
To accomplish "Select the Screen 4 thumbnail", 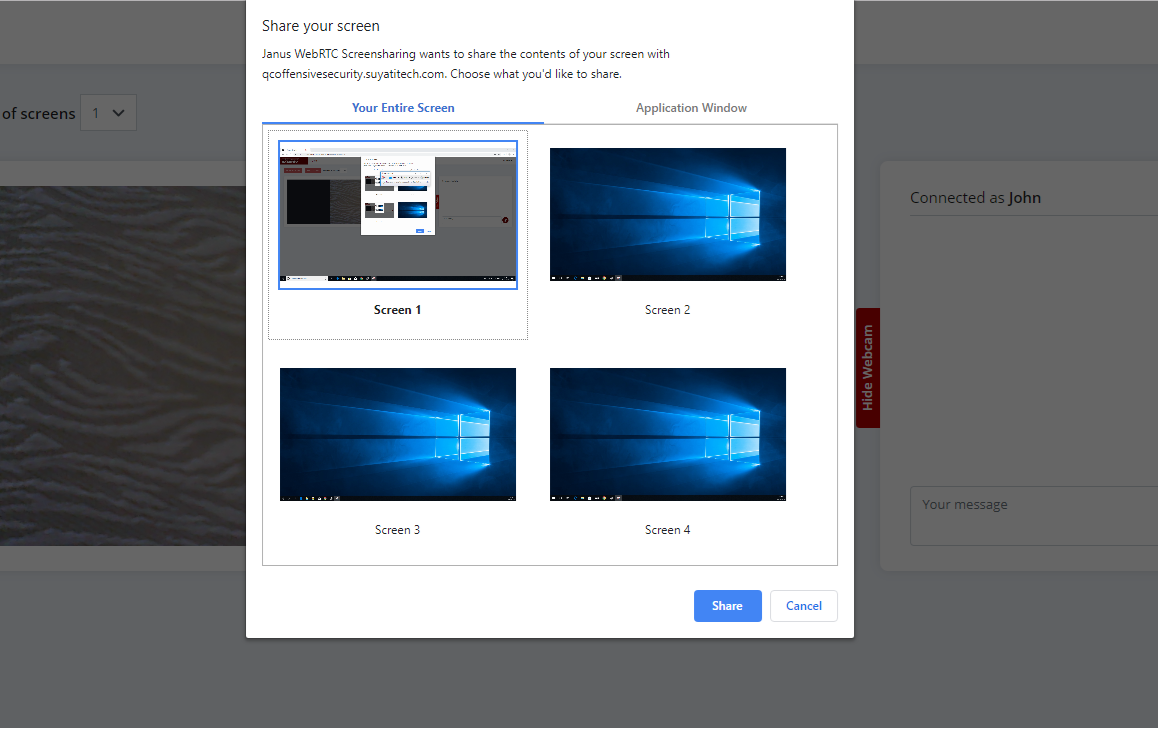I will click(x=667, y=434).
